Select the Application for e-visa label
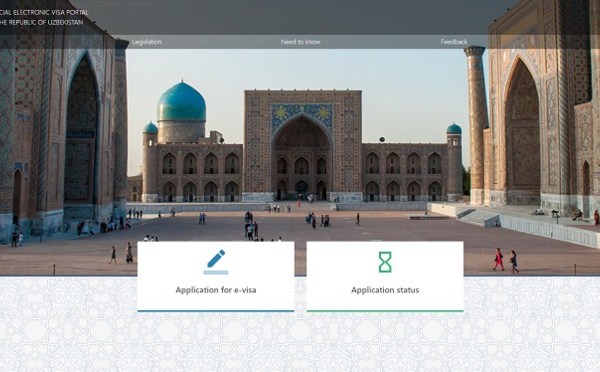600x372 pixels. (x=216, y=290)
